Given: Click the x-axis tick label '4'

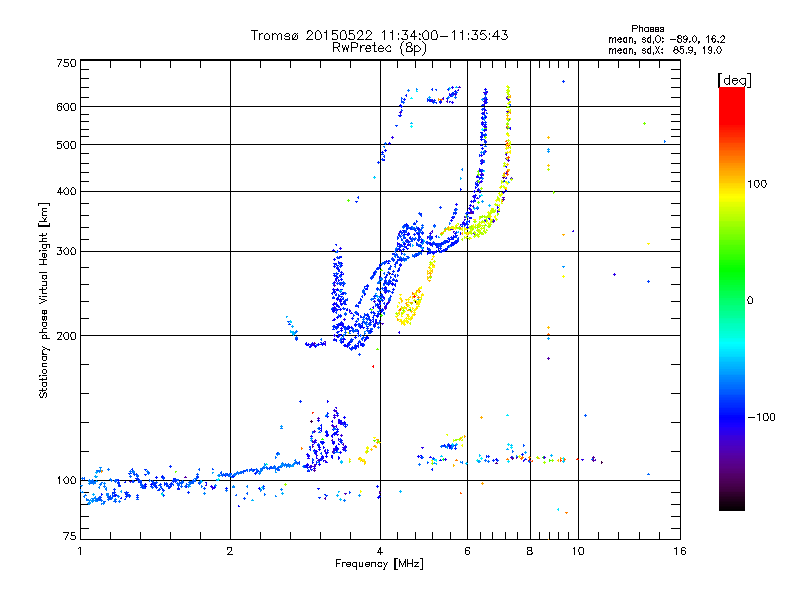Looking at the screenshot, I should point(380,551).
